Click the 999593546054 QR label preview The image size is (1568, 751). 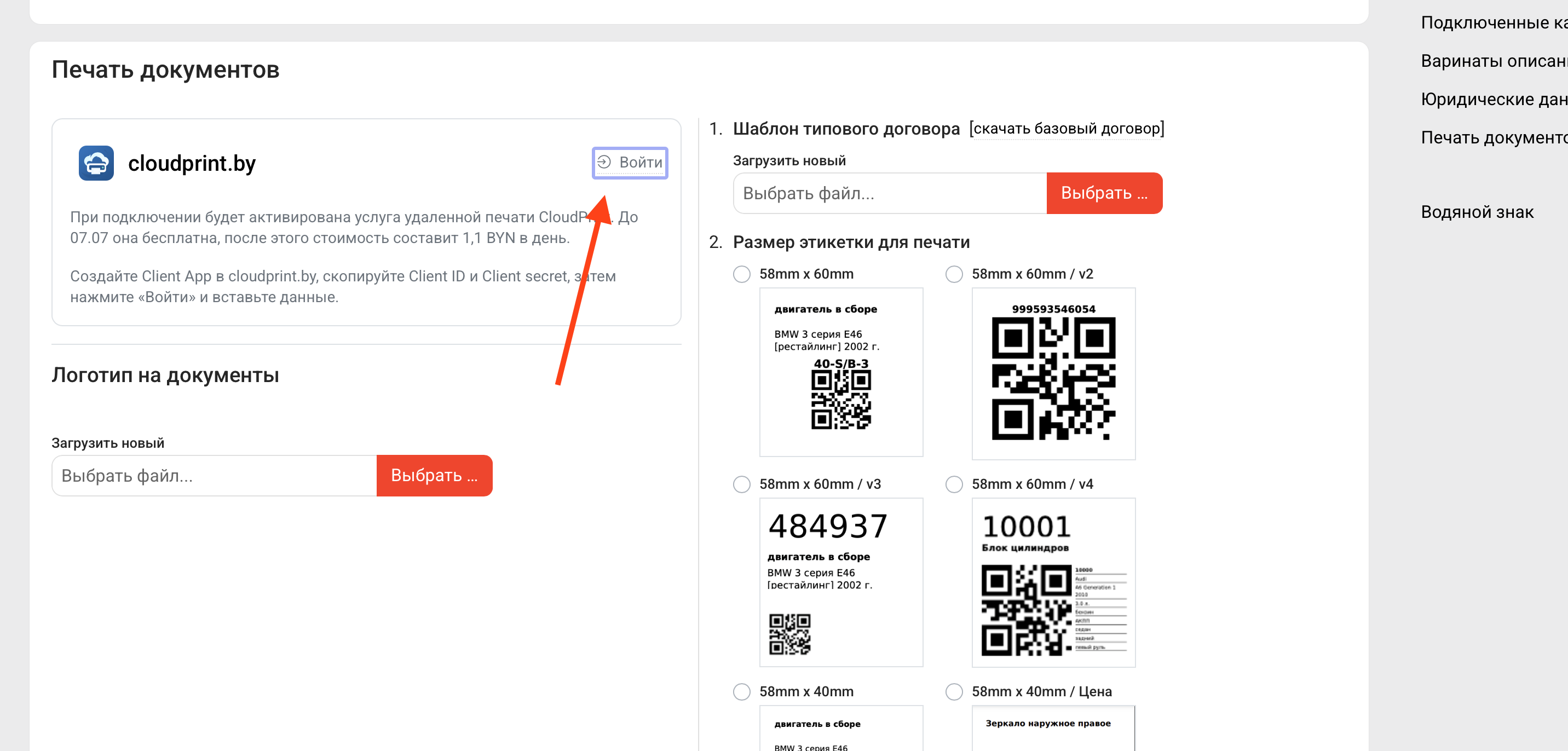1053,373
